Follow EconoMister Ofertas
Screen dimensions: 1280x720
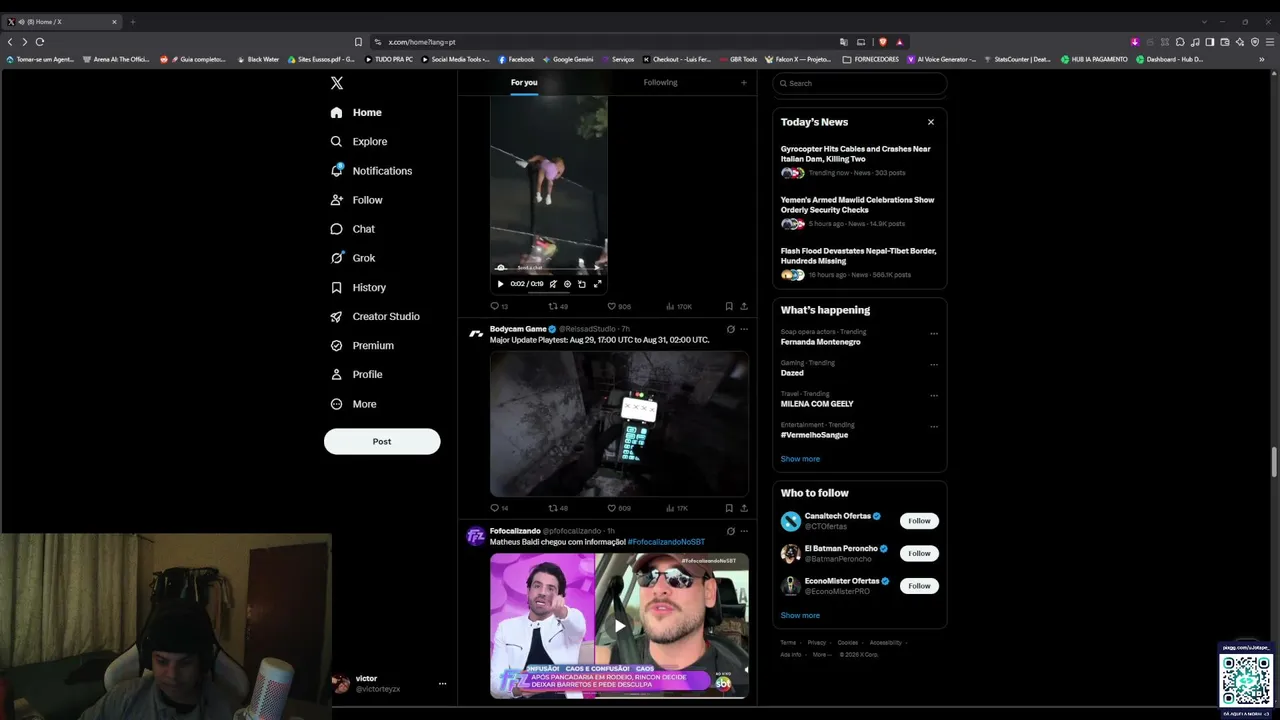point(919,586)
